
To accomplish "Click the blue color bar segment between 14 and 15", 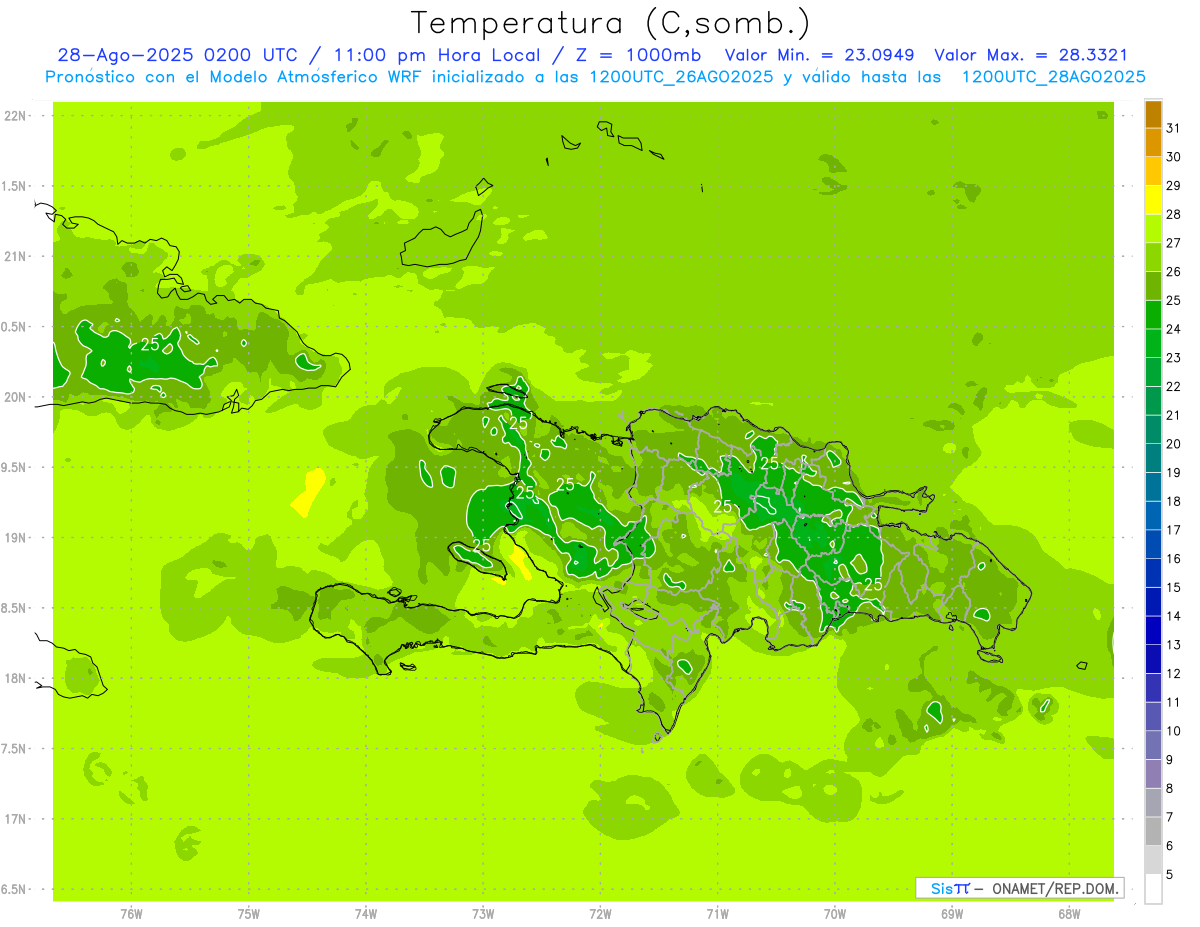I will [1153, 602].
